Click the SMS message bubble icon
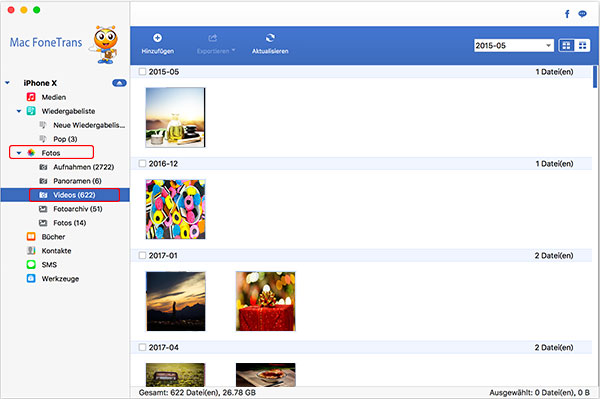This screenshot has height=399, width=600. pyautogui.click(x=31, y=264)
